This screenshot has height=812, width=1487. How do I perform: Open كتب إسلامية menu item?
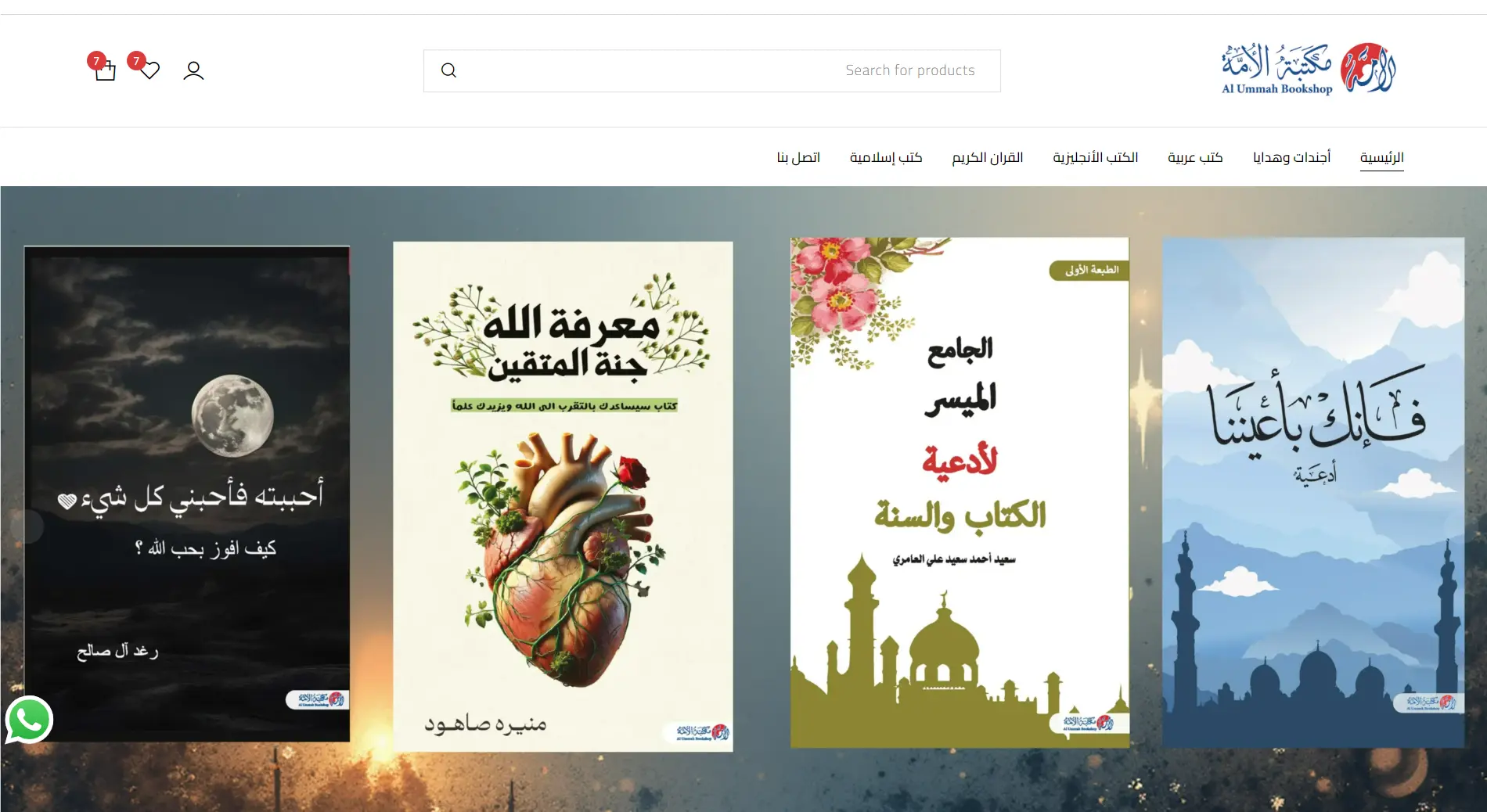885,157
